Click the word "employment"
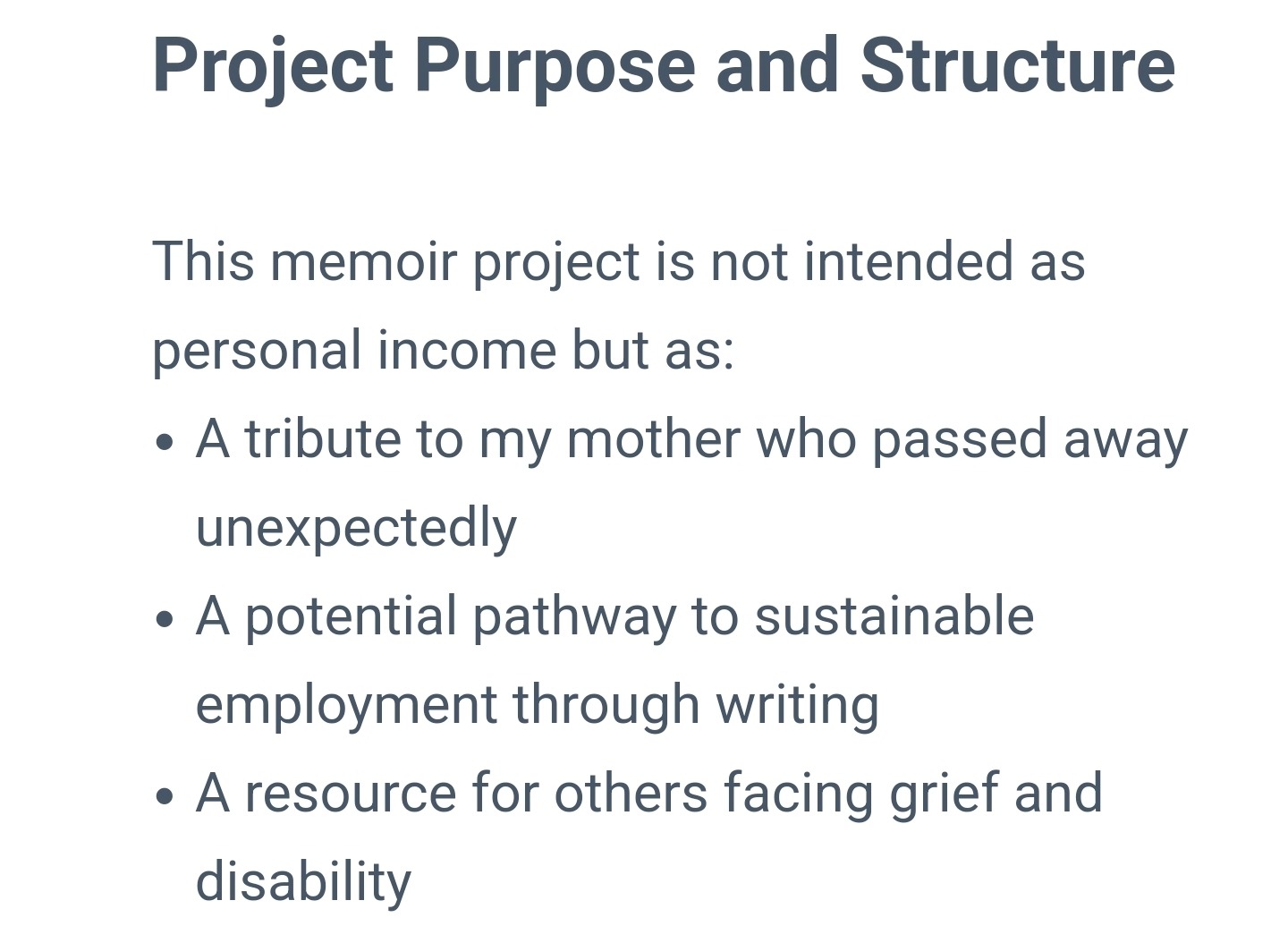1288x943 pixels. pos(346,704)
